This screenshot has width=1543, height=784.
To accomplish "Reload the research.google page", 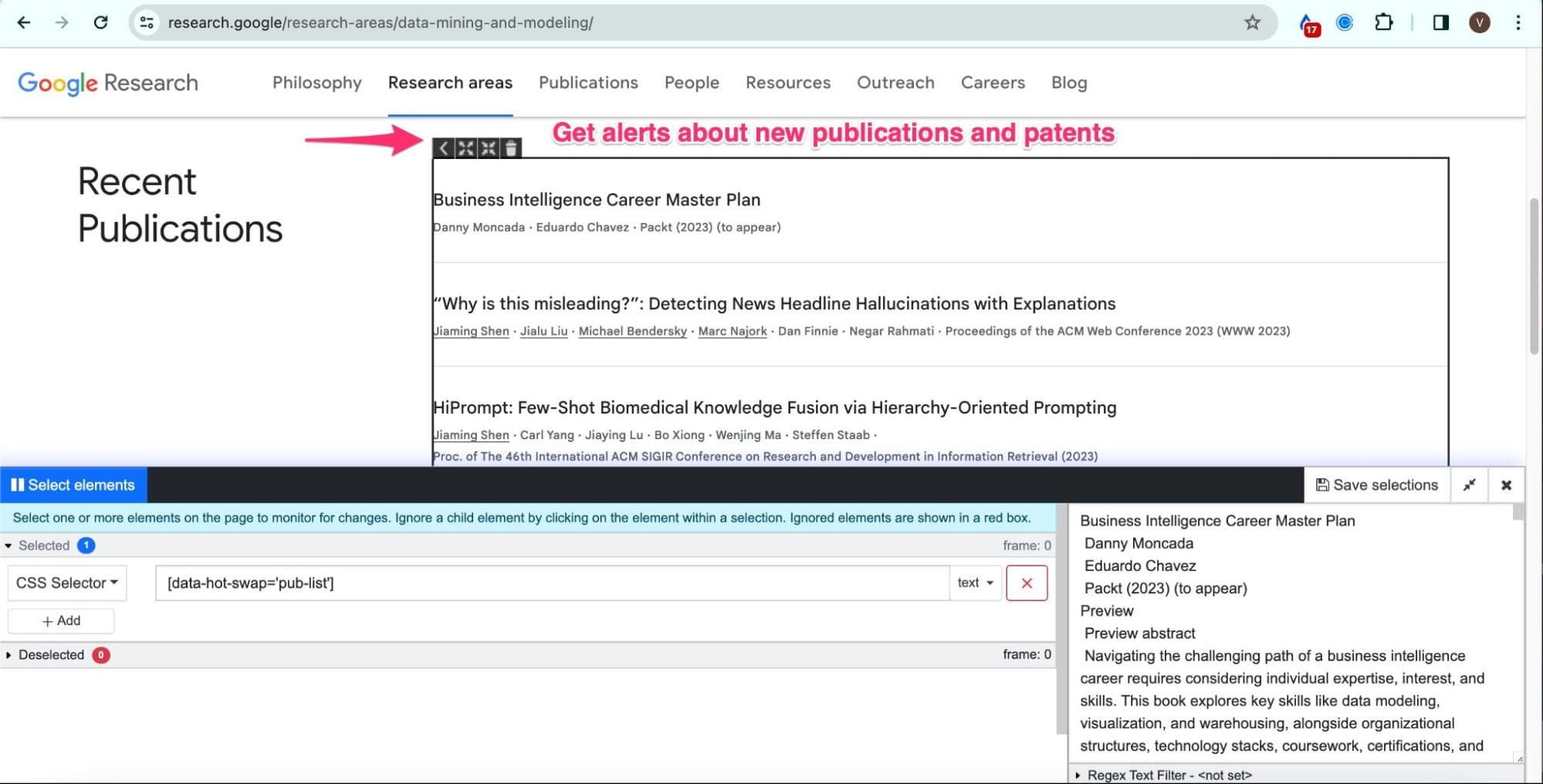I will pos(100,22).
